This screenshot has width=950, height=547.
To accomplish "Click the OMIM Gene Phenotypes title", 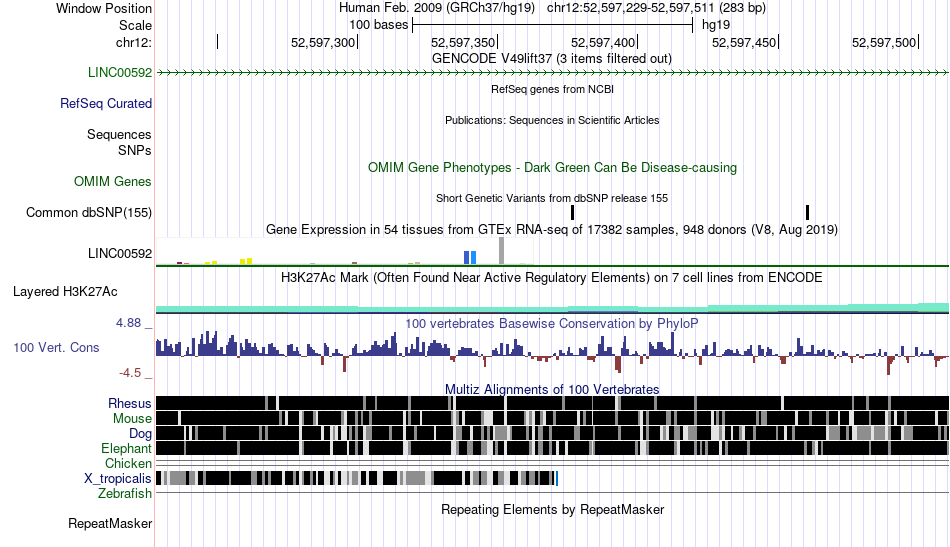I will [552, 168].
